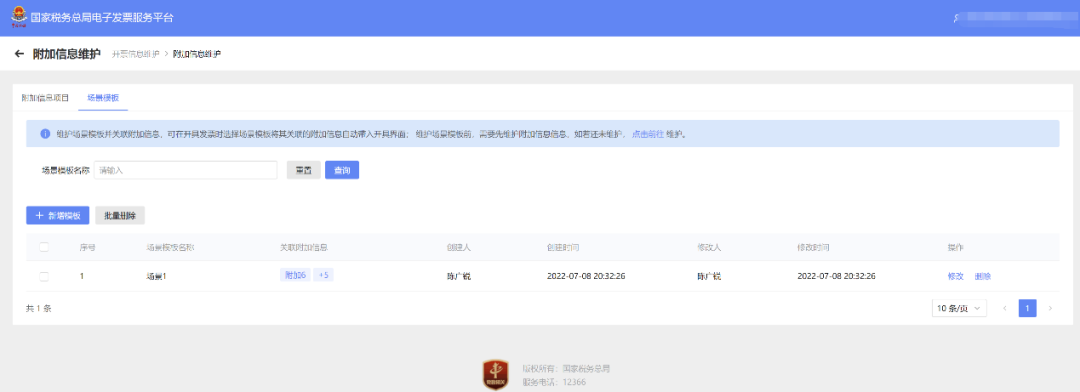Click the 共 1 条 total count text
The width and height of the screenshot is (1080, 392).
[x=39, y=309]
